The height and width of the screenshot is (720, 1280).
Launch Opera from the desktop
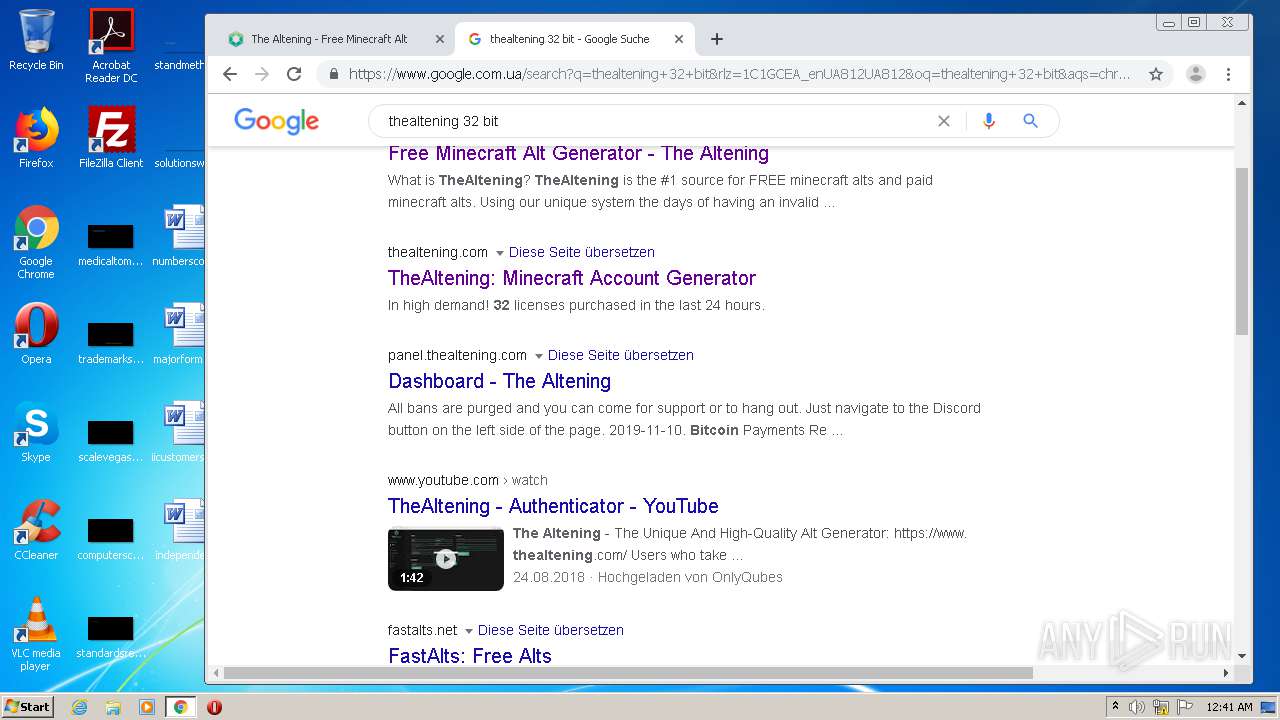click(x=36, y=334)
